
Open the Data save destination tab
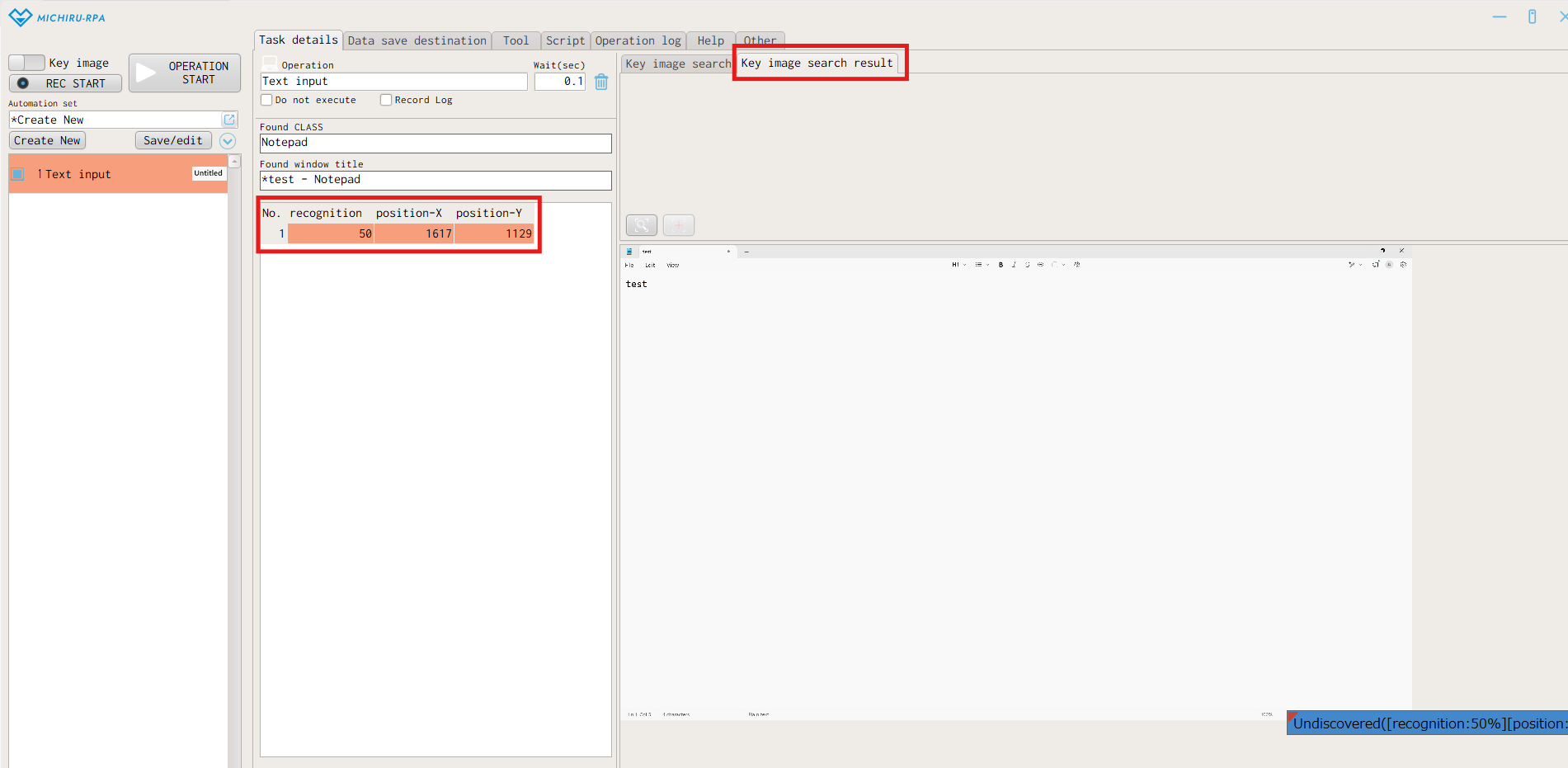(x=417, y=40)
